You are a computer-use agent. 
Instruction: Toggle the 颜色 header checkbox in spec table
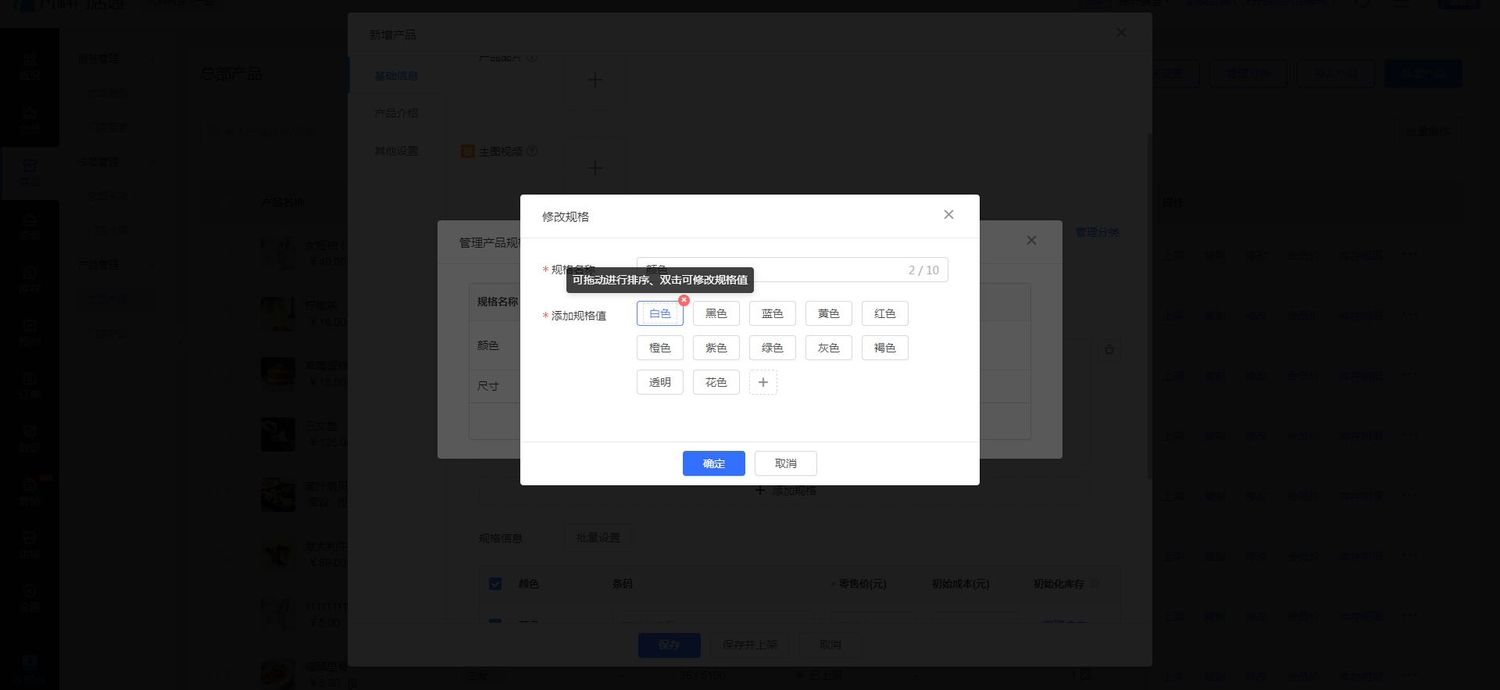[x=495, y=584]
